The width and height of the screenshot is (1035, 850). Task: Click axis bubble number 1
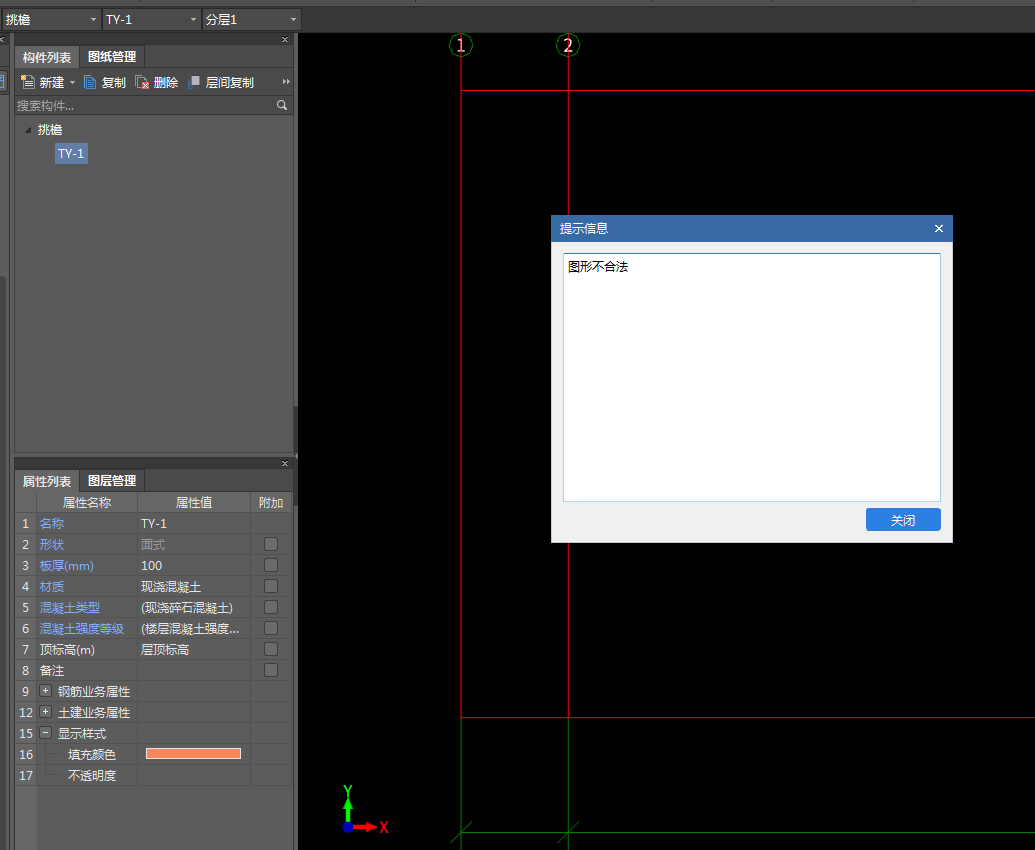[461, 46]
